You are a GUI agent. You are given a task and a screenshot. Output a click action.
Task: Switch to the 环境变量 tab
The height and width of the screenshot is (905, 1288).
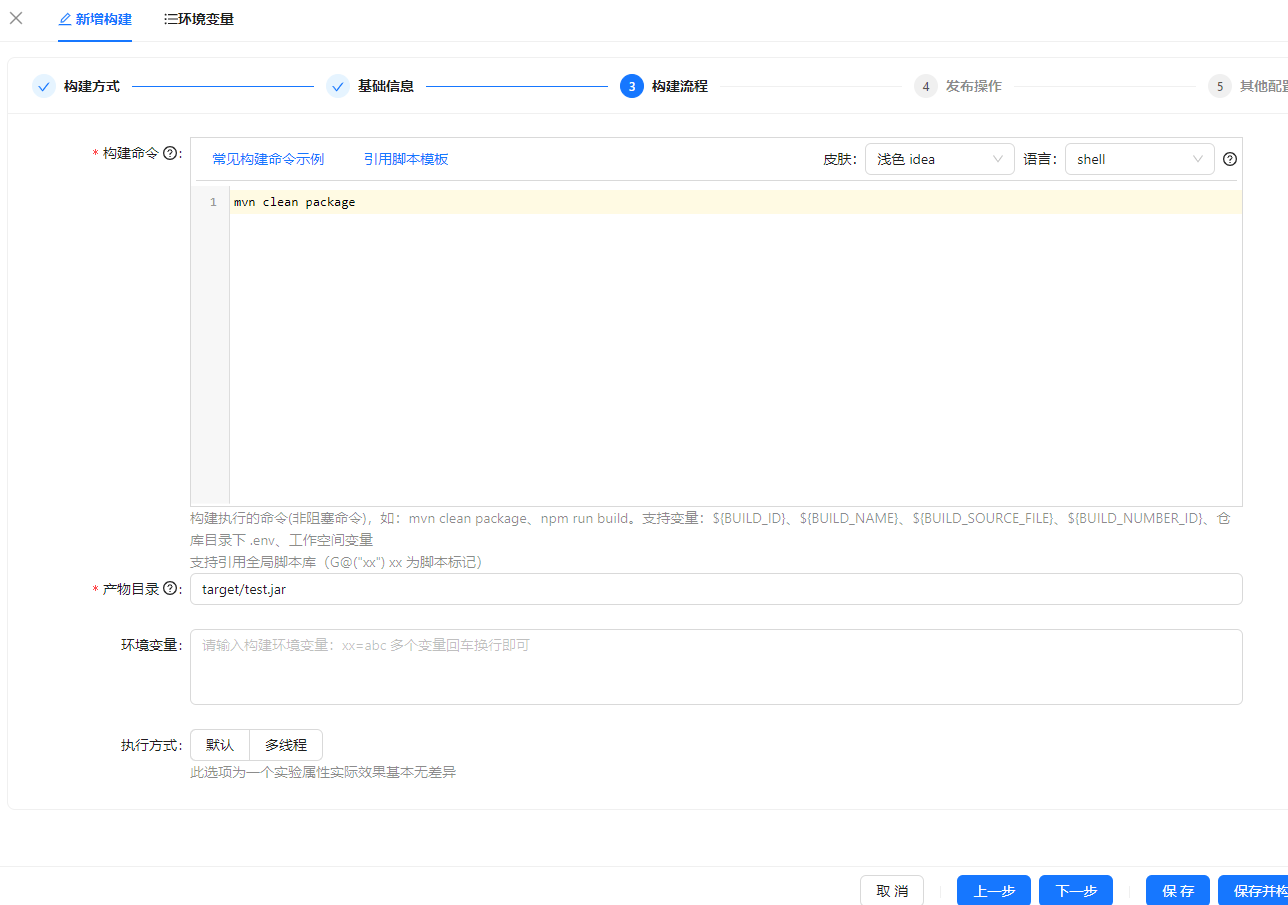(198, 18)
